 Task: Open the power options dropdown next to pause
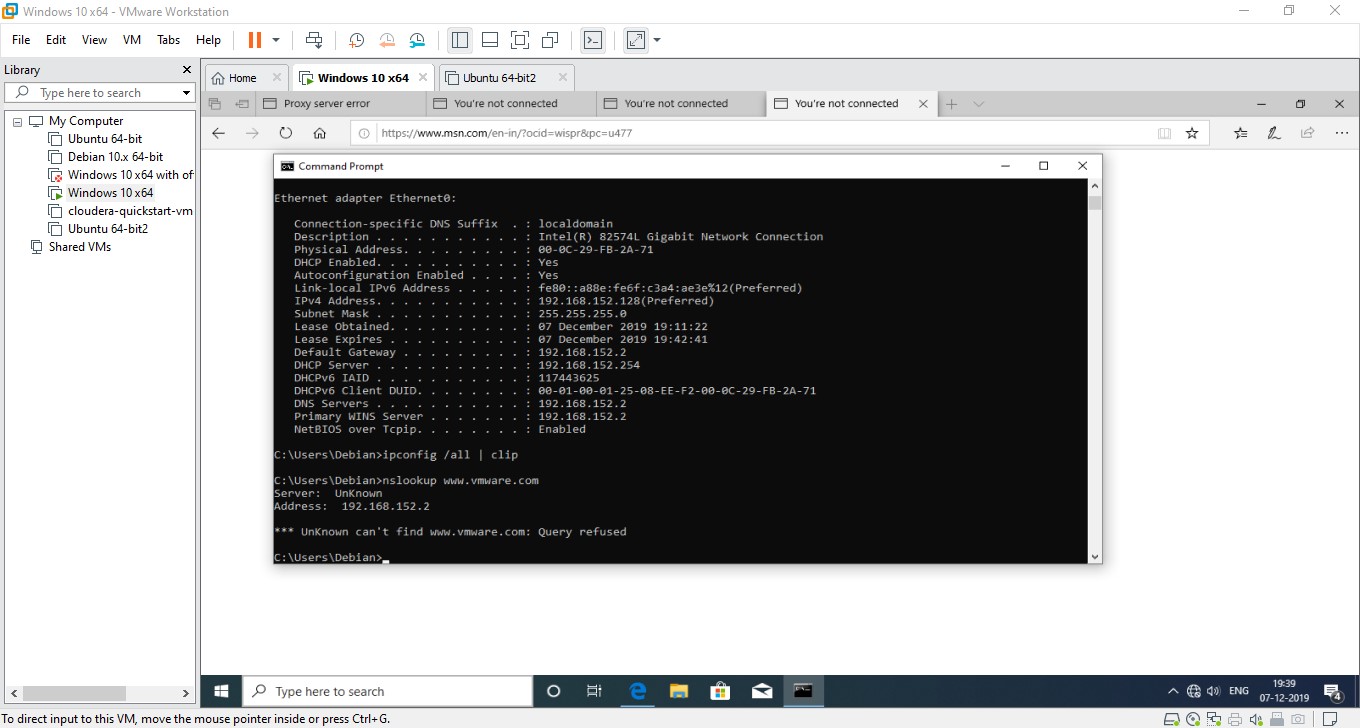click(276, 40)
